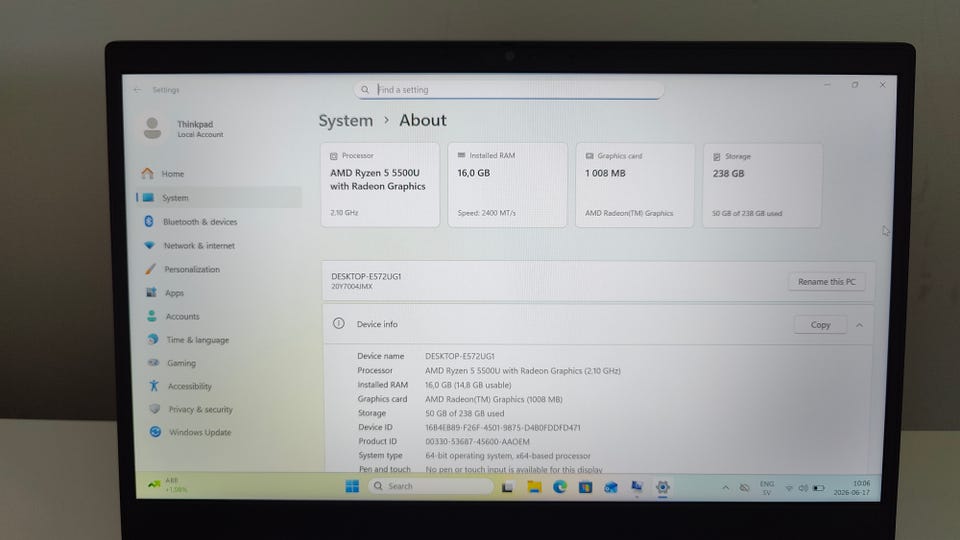Click the Accessibility figure icon
Image resolution: width=960 pixels, height=540 pixels.
tap(154, 386)
